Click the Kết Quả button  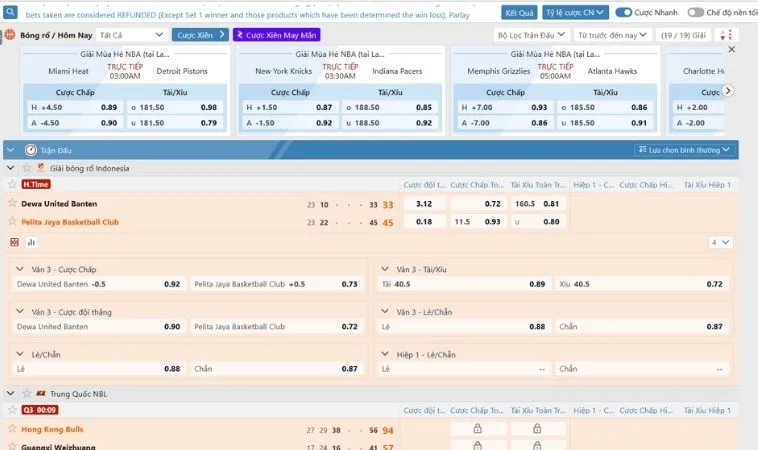[519, 12]
